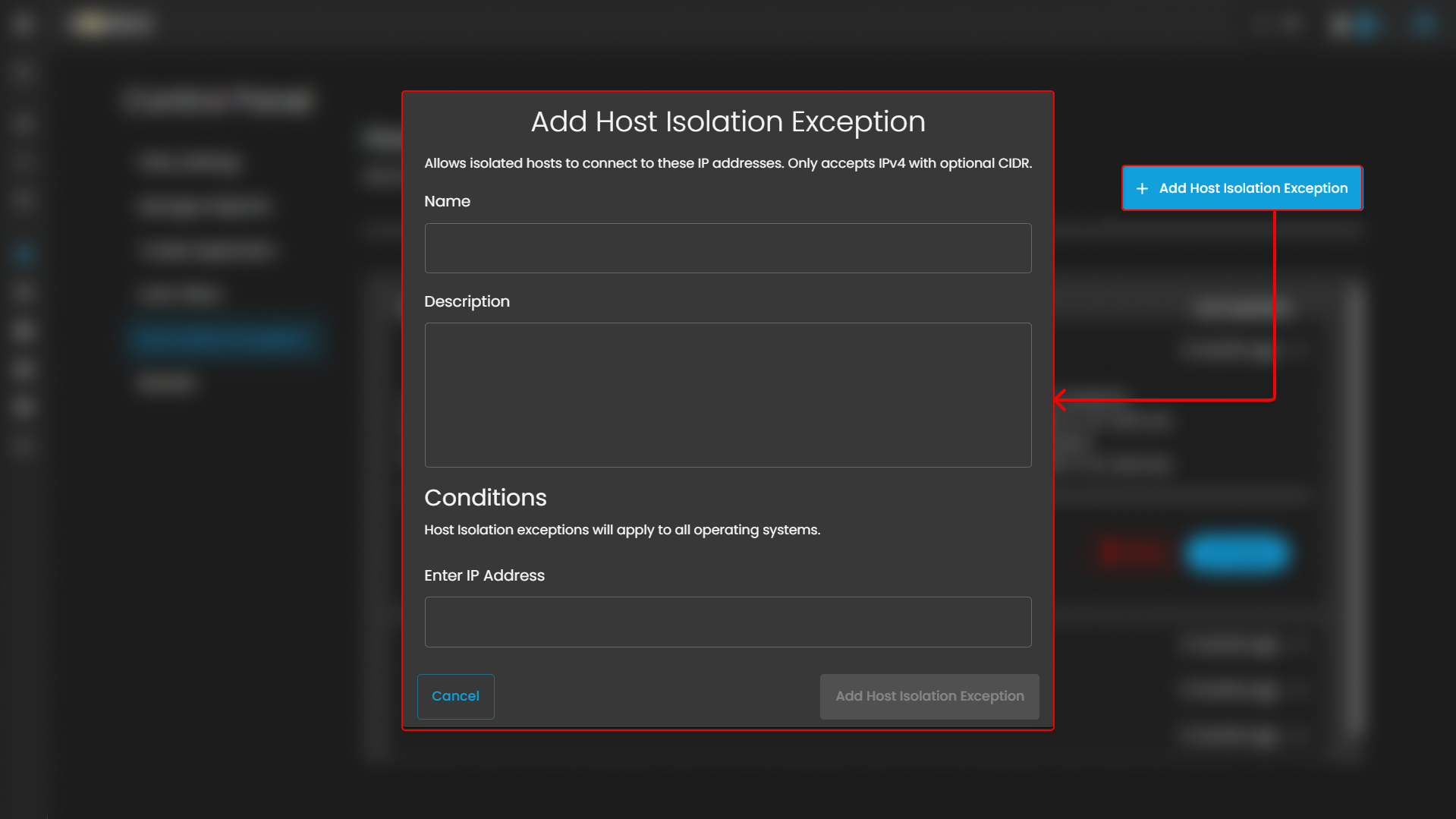The width and height of the screenshot is (1456, 819).
Task: Open the last item below the highlighted menu entry
Action: [x=167, y=382]
